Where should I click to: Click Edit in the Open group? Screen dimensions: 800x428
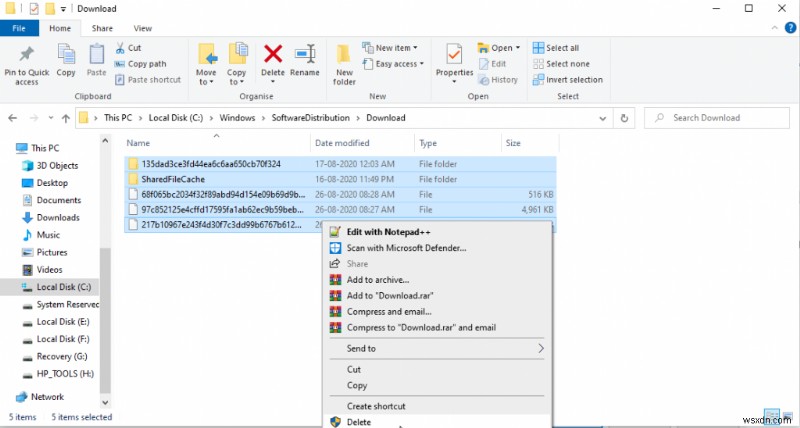492,64
